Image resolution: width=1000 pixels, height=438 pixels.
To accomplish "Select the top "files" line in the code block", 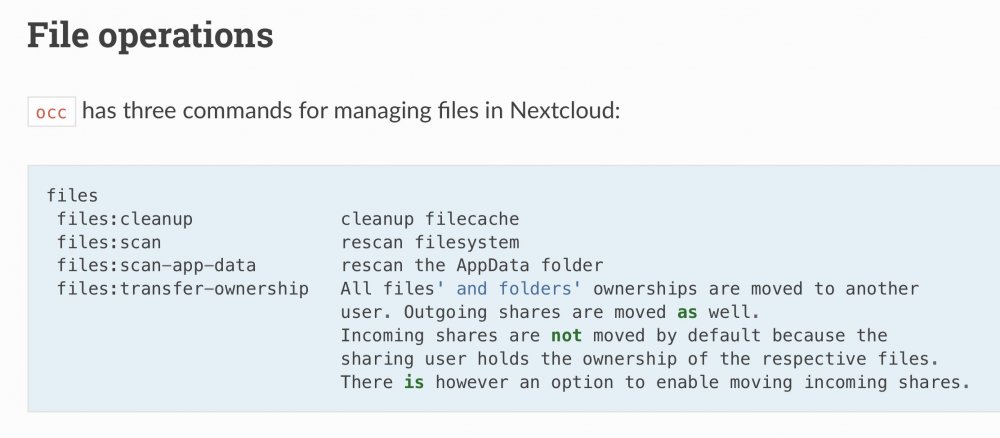I will 72,196.
